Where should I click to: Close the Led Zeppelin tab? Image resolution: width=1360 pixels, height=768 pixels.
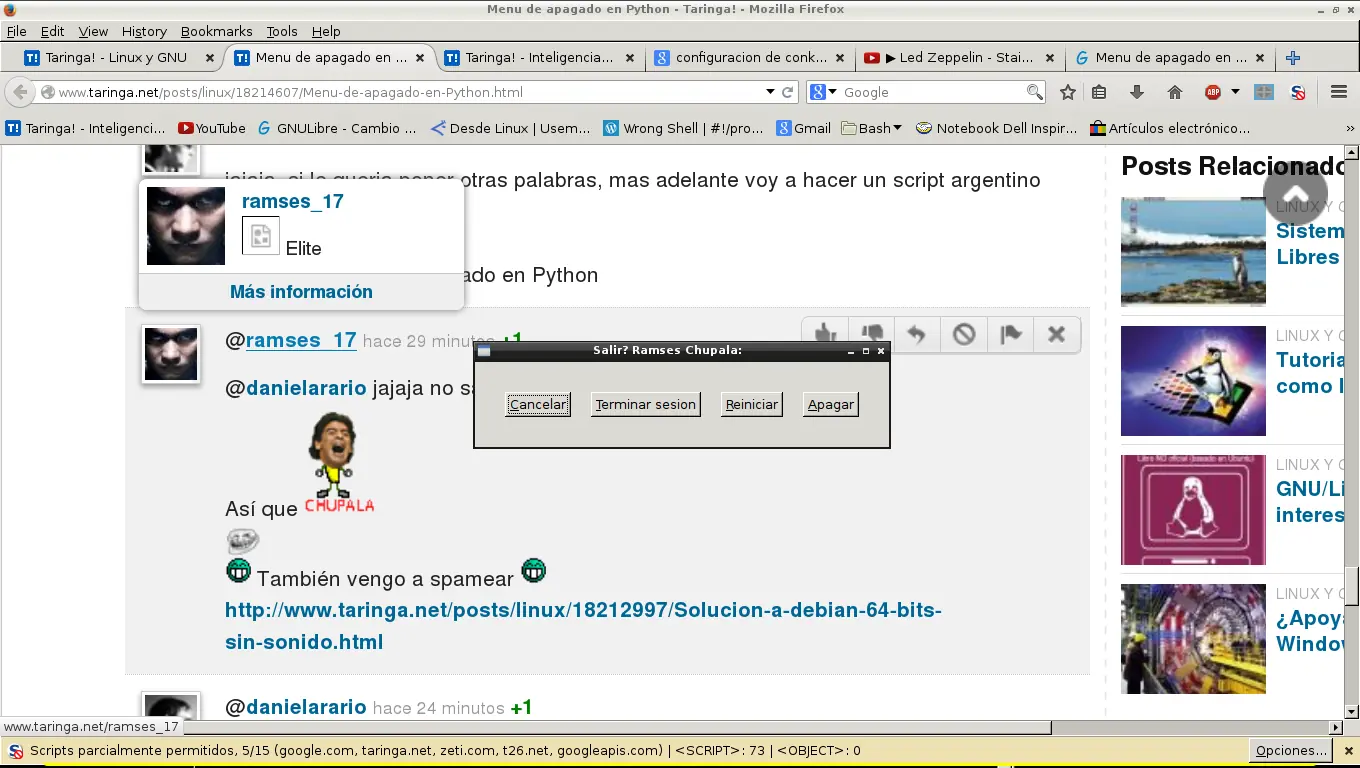[1049, 58]
